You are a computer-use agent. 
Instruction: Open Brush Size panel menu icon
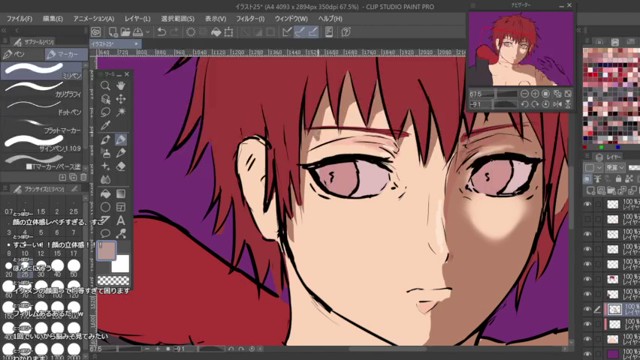pyautogui.click(x=5, y=189)
